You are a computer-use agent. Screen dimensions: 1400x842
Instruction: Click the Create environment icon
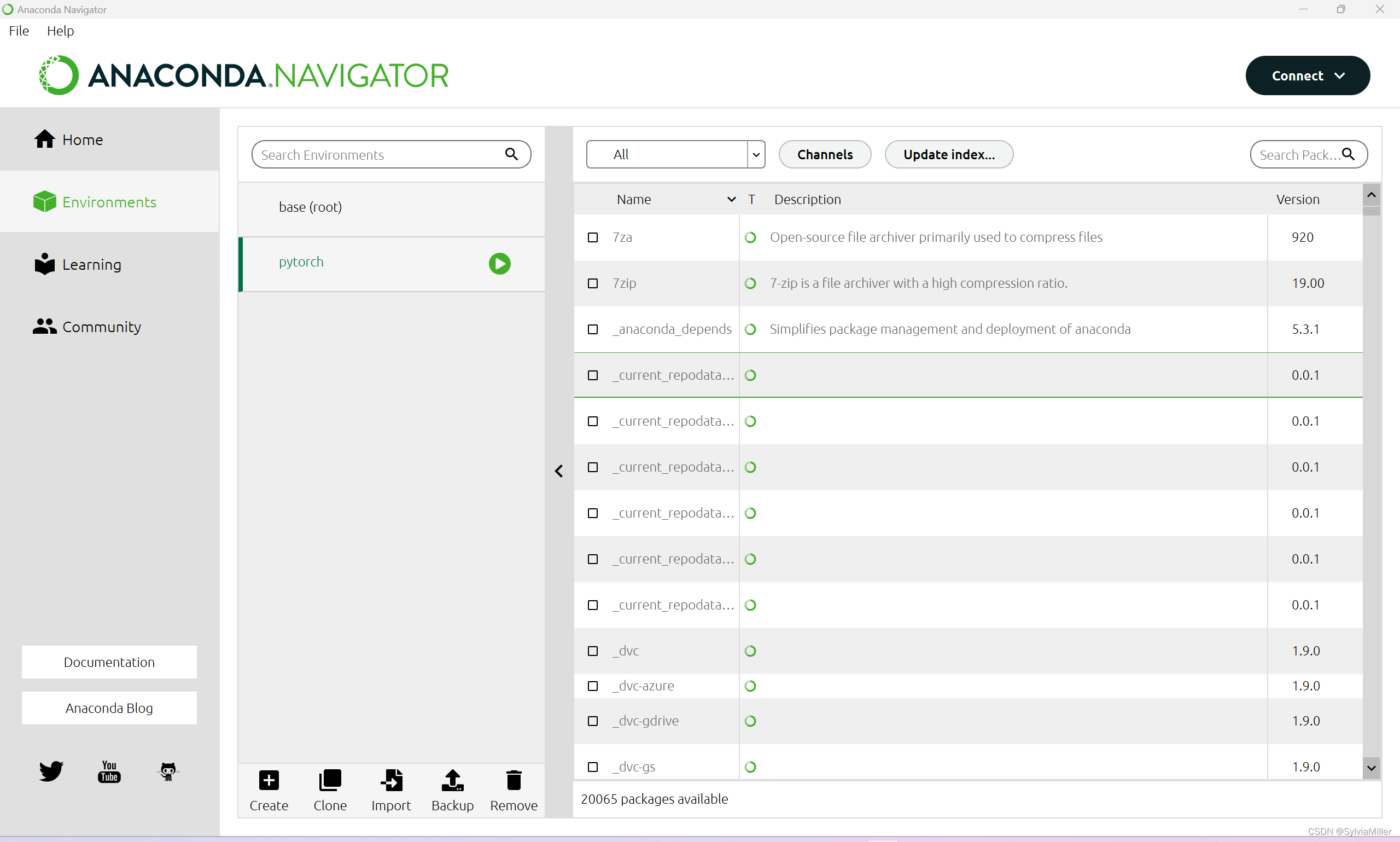[269, 781]
